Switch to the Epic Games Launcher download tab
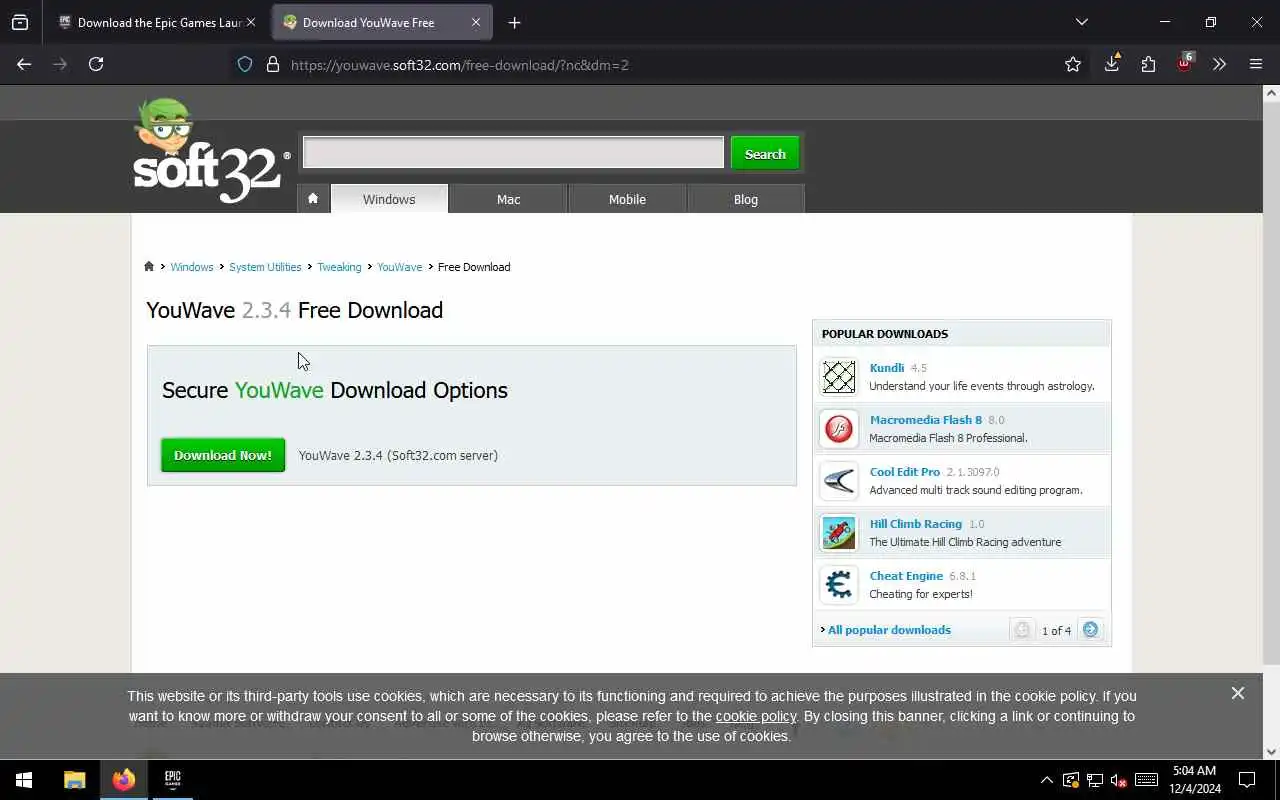The image size is (1280, 800). 157,22
